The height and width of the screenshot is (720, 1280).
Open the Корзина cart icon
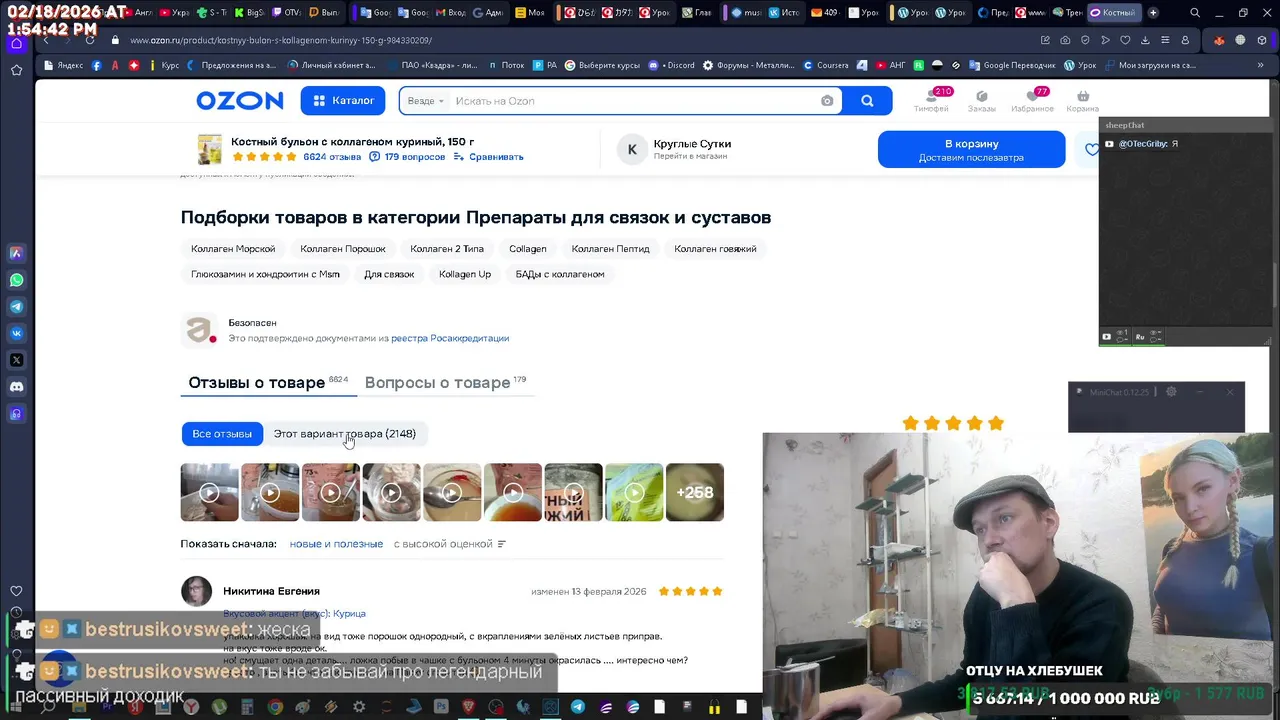[1082, 100]
